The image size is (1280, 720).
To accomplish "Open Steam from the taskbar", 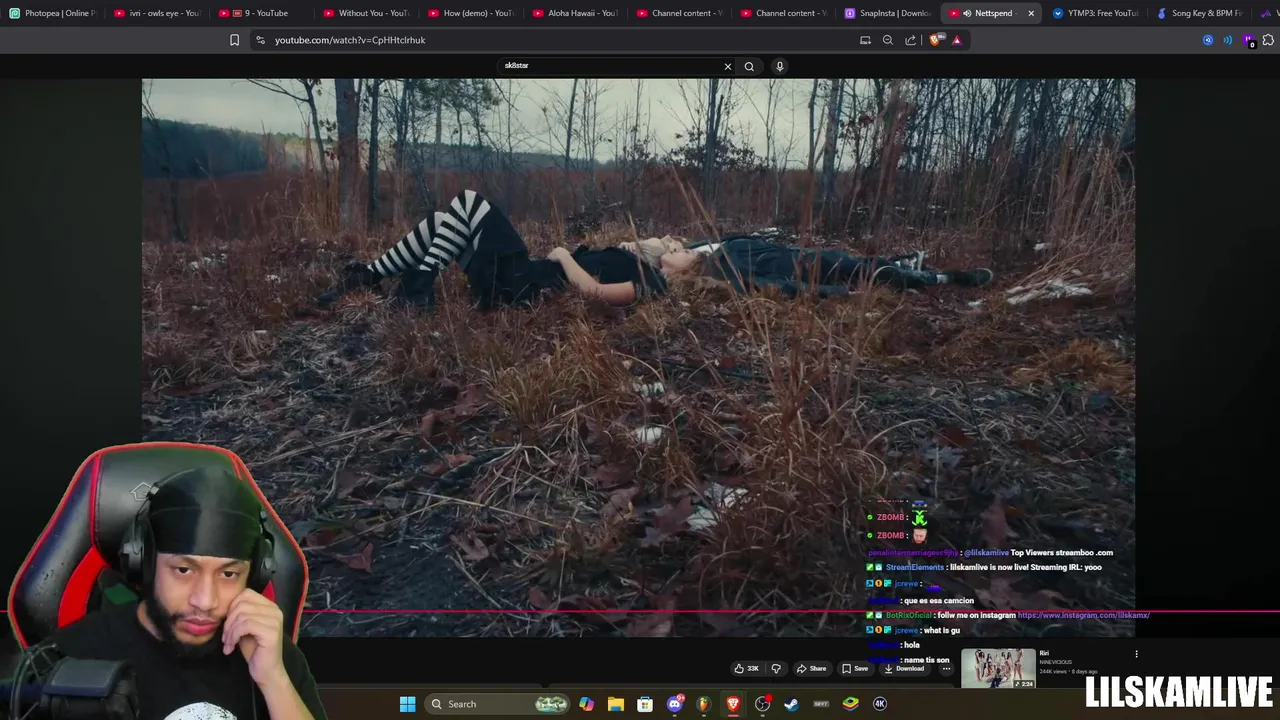I will (791, 704).
